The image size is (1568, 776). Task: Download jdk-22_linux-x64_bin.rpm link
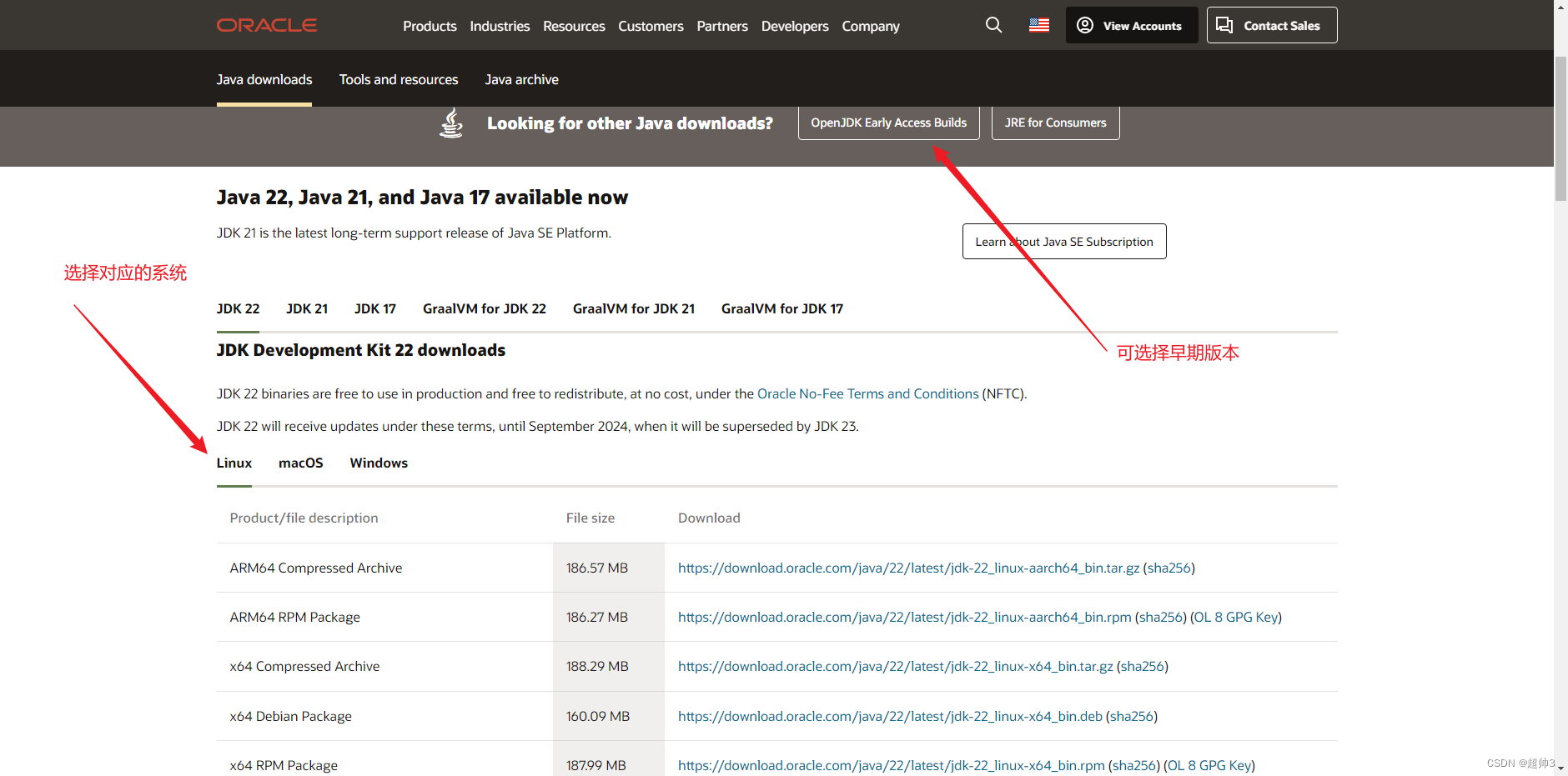[892, 765]
